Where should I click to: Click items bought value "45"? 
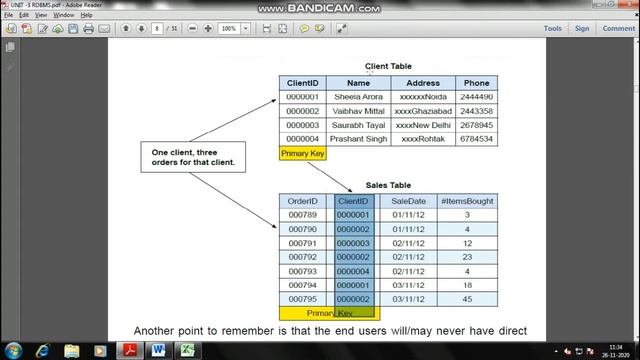(x=467, y=299)
